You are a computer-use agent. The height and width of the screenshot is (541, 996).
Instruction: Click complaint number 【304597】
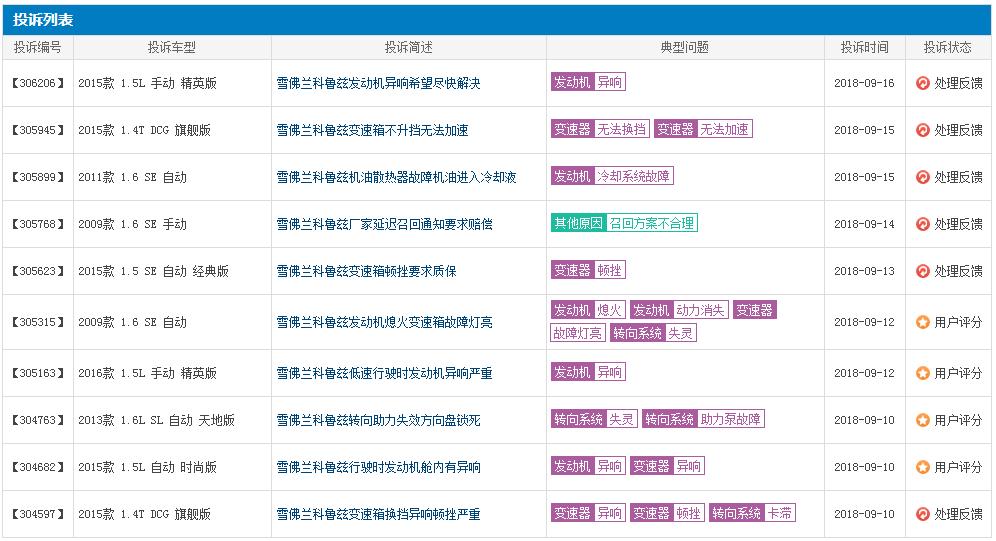38,514
